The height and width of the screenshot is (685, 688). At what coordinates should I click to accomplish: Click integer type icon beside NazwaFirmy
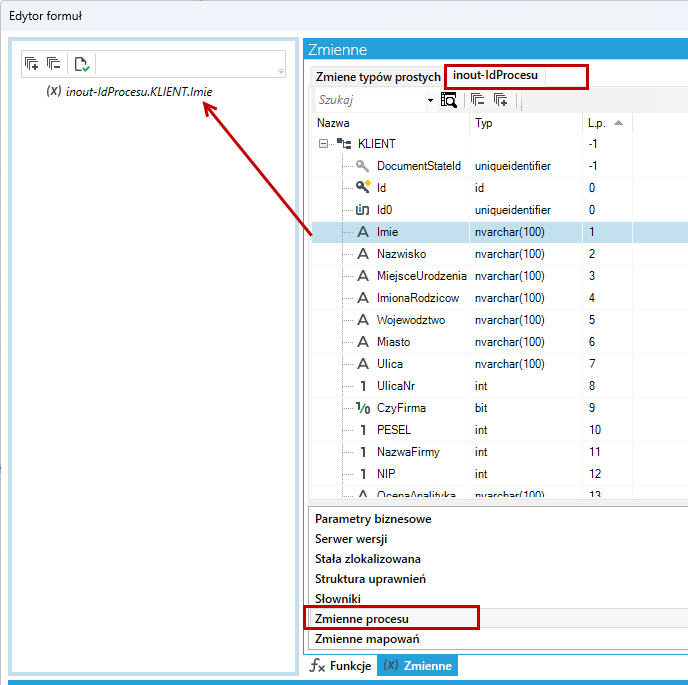point(363,452)
